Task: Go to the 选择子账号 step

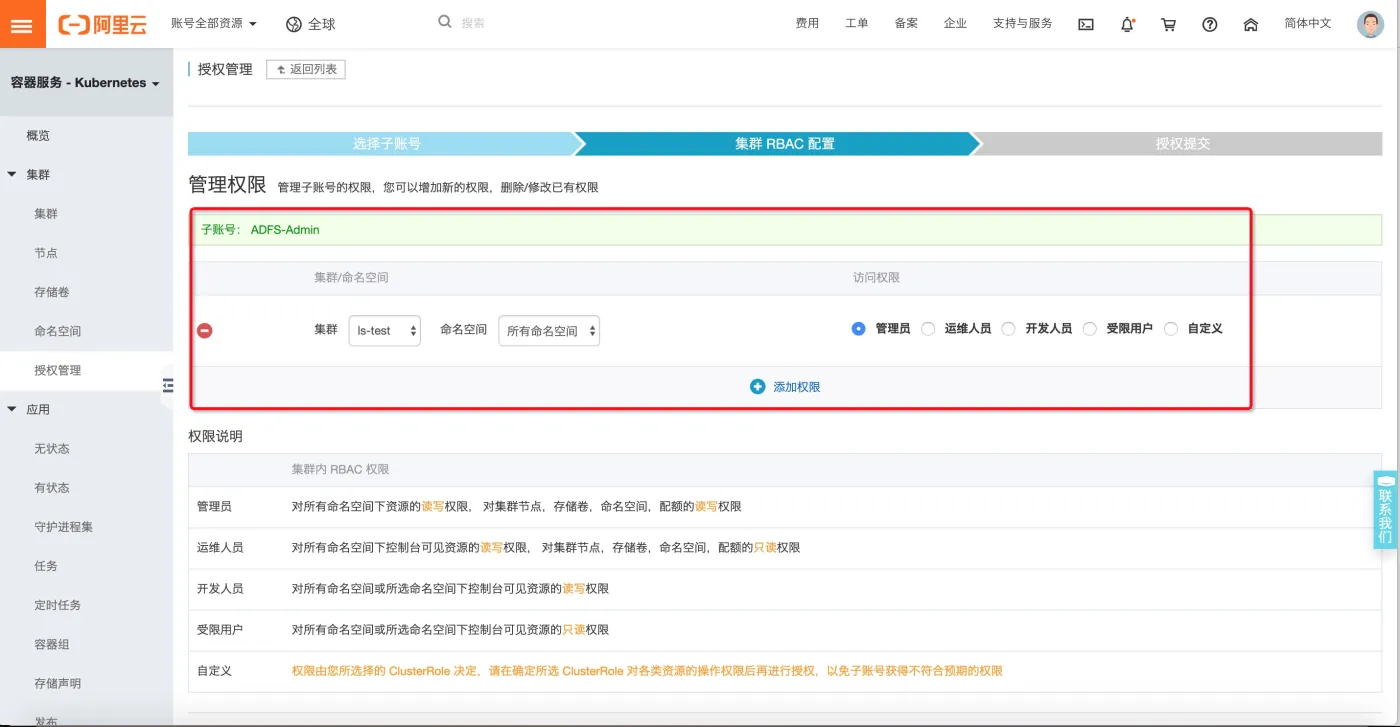Action: tap(386, 143)
